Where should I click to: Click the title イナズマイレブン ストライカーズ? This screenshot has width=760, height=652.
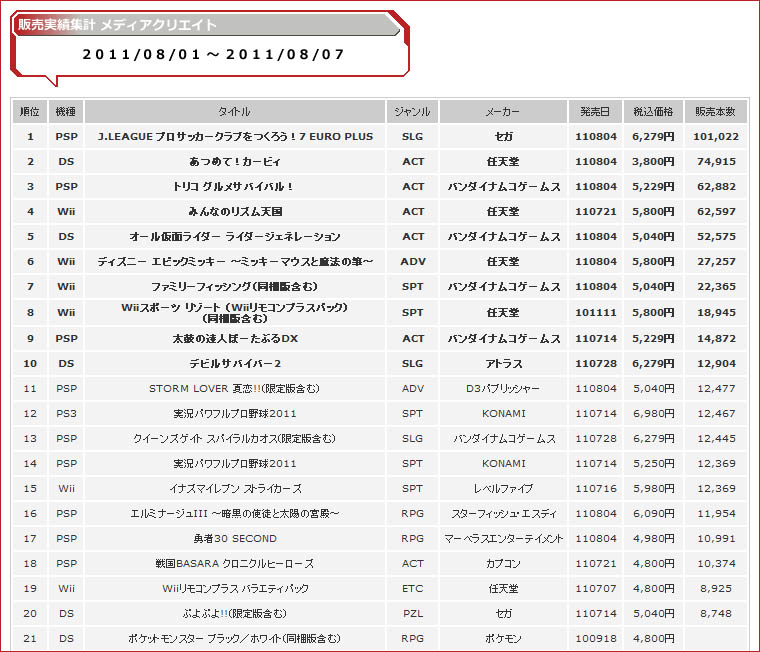236,489
